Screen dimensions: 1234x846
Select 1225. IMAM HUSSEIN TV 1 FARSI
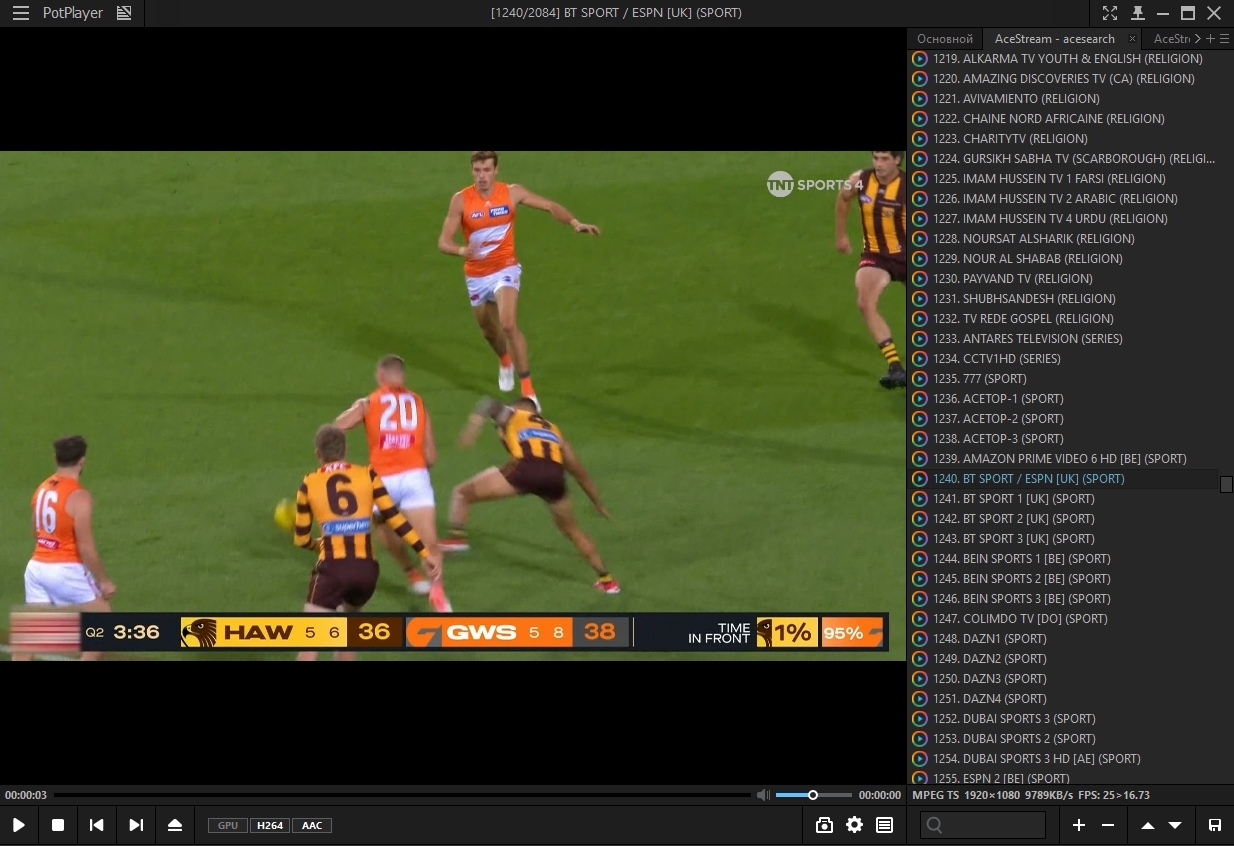pyautogui.click(x=1064, y=179)
